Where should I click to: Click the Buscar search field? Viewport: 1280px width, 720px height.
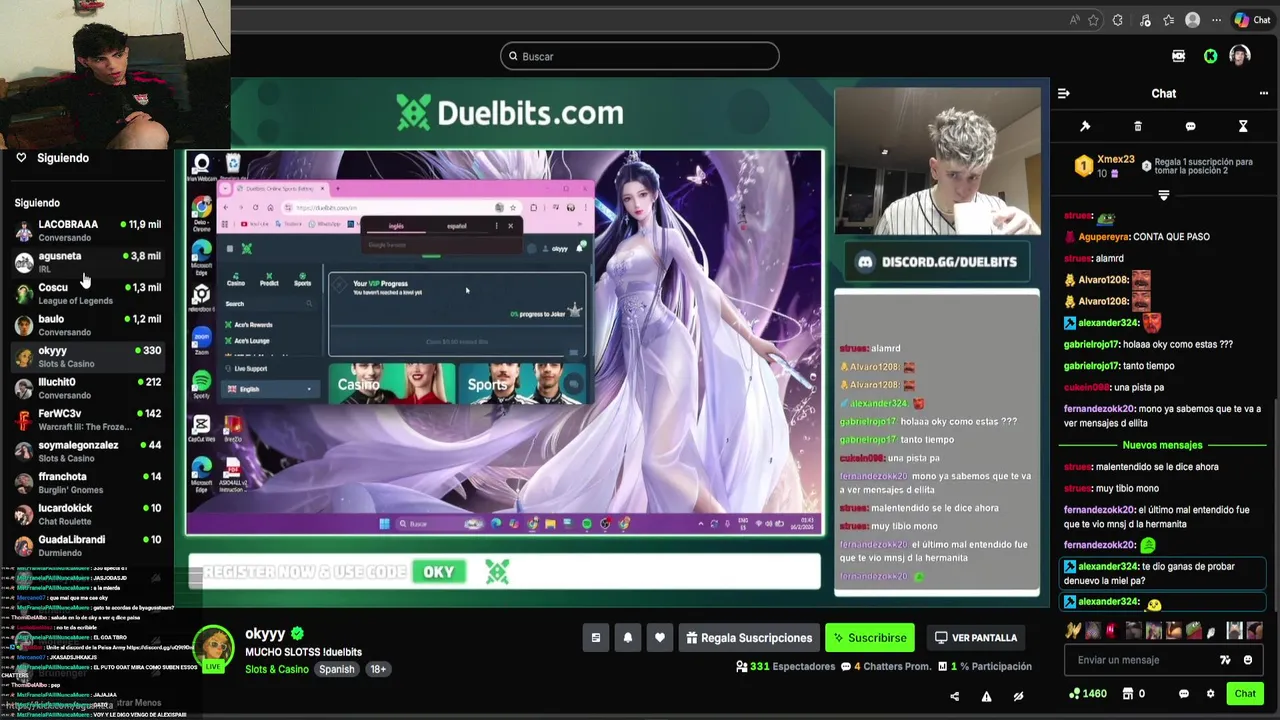(x=640, y=56)
